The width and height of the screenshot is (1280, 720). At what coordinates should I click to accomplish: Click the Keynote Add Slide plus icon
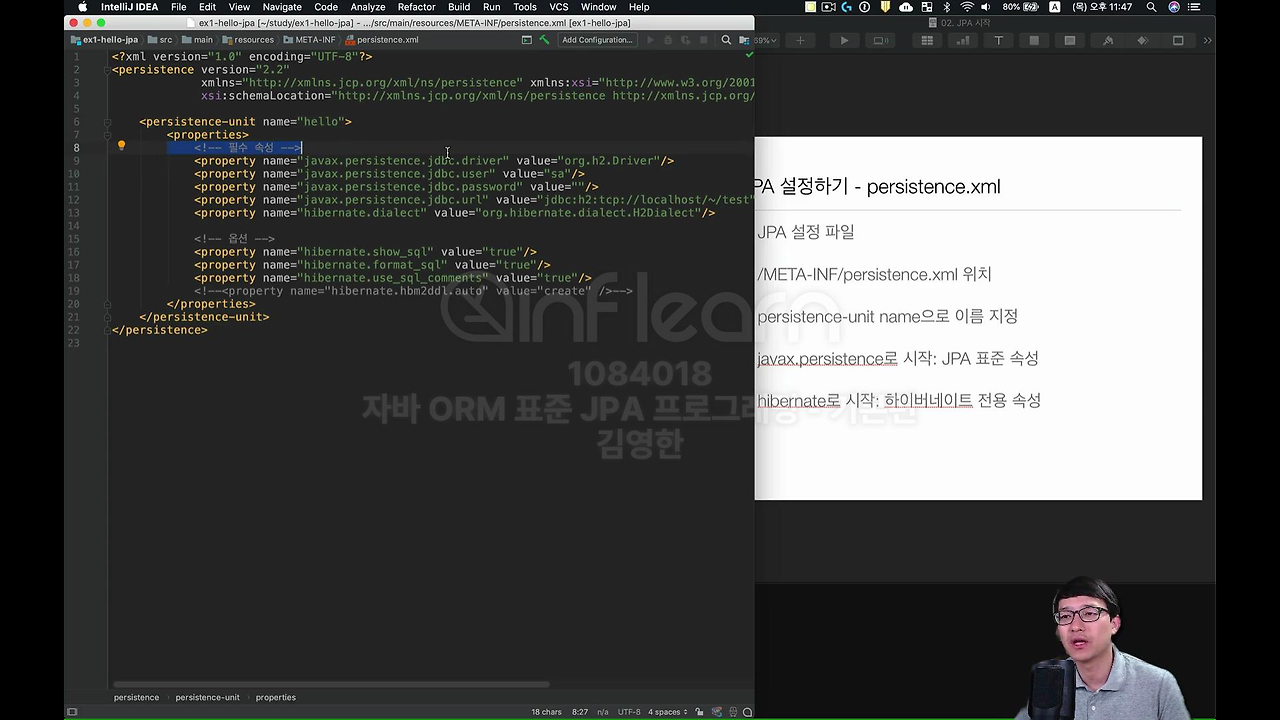tap(800, 41)
